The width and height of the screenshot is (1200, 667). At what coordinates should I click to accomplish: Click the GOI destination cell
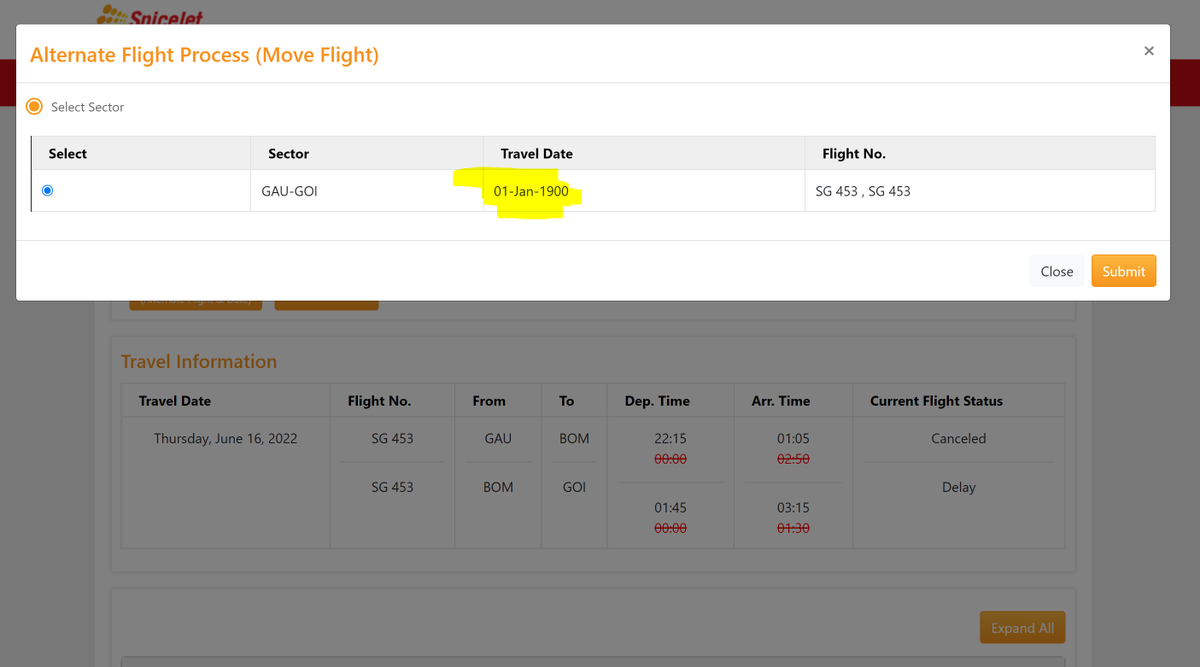pos(572,487)
